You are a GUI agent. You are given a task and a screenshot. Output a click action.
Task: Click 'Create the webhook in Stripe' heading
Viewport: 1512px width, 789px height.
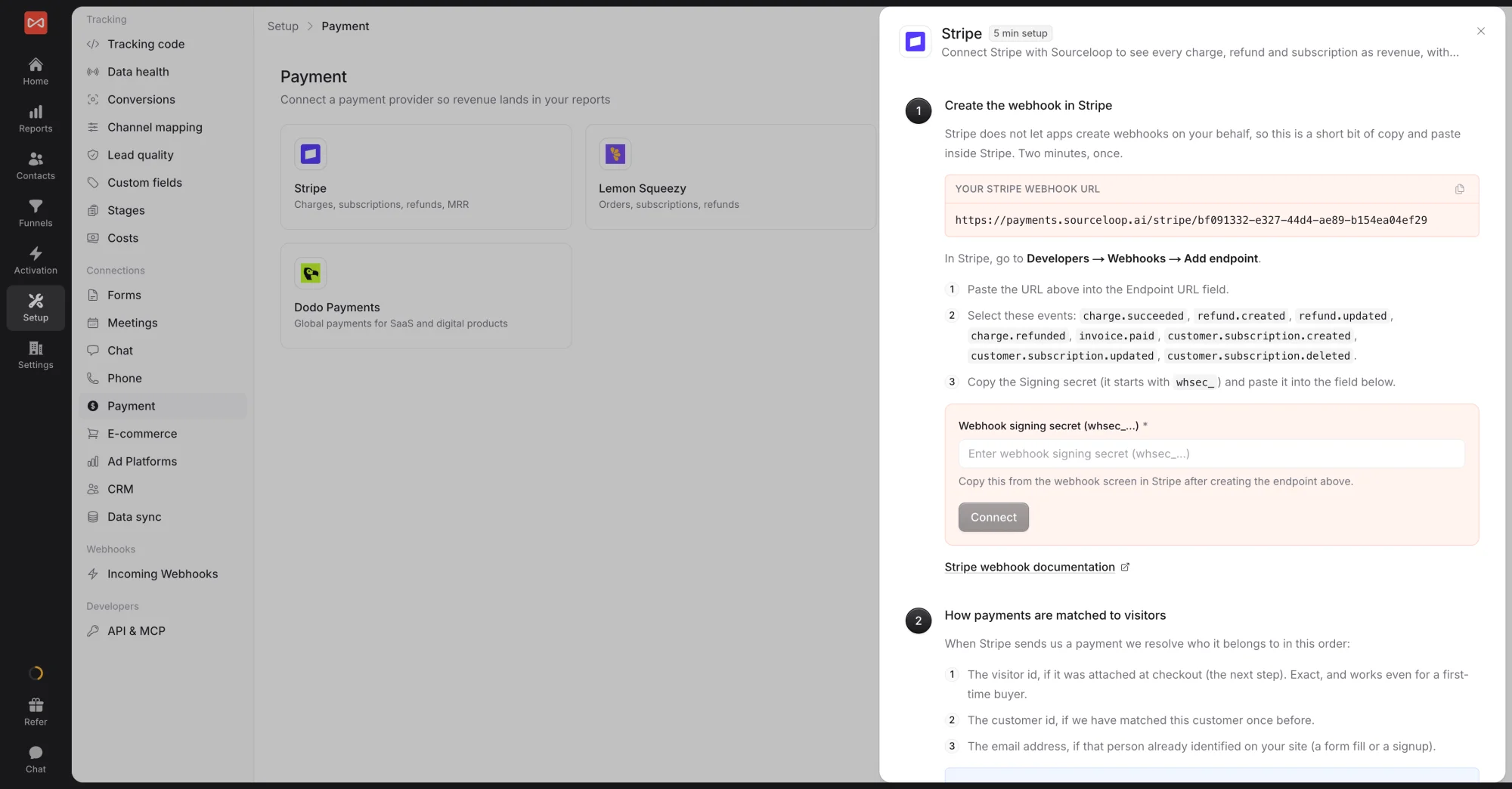point(1028,105)
